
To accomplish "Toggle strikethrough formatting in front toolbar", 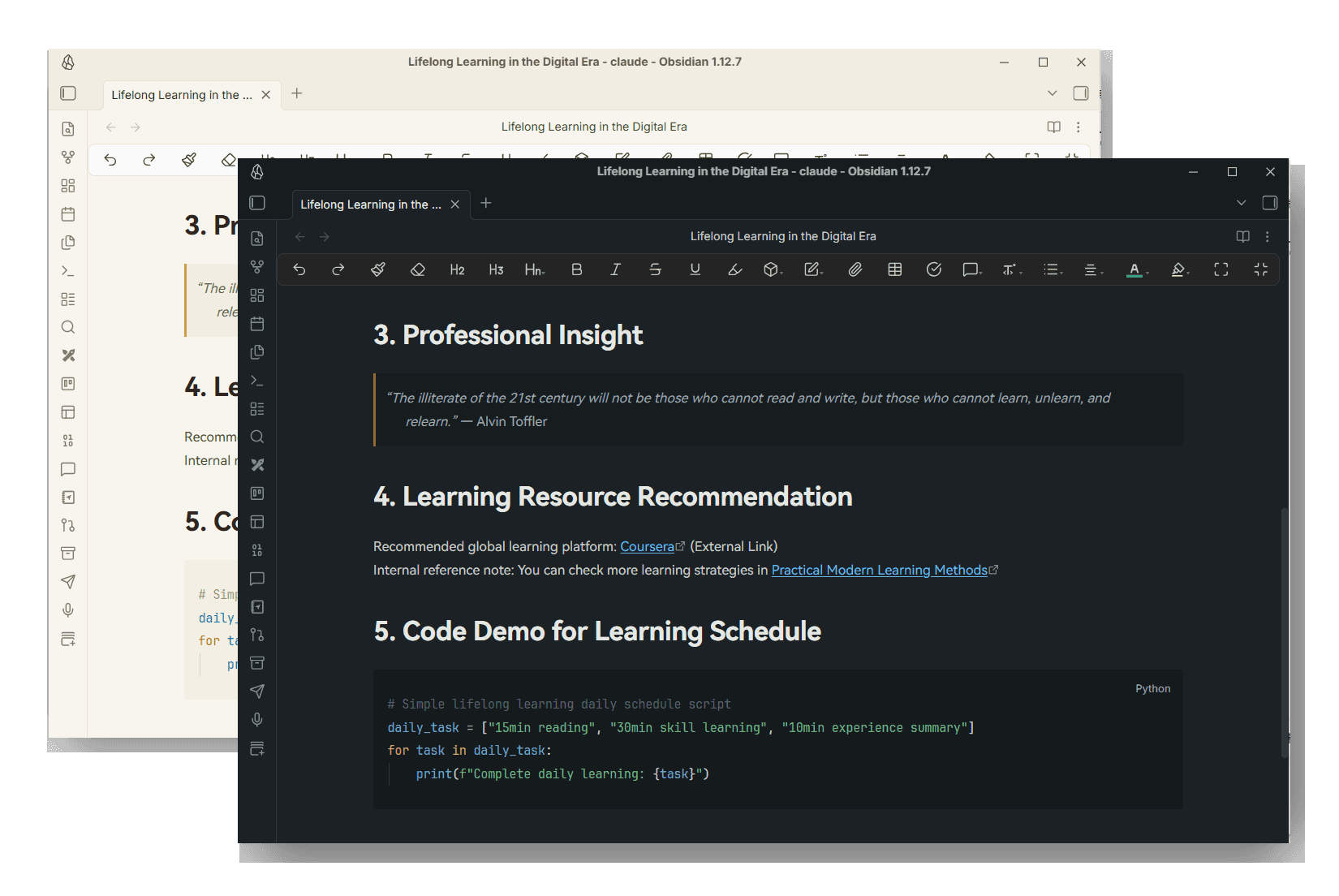I will pos(656,269).
